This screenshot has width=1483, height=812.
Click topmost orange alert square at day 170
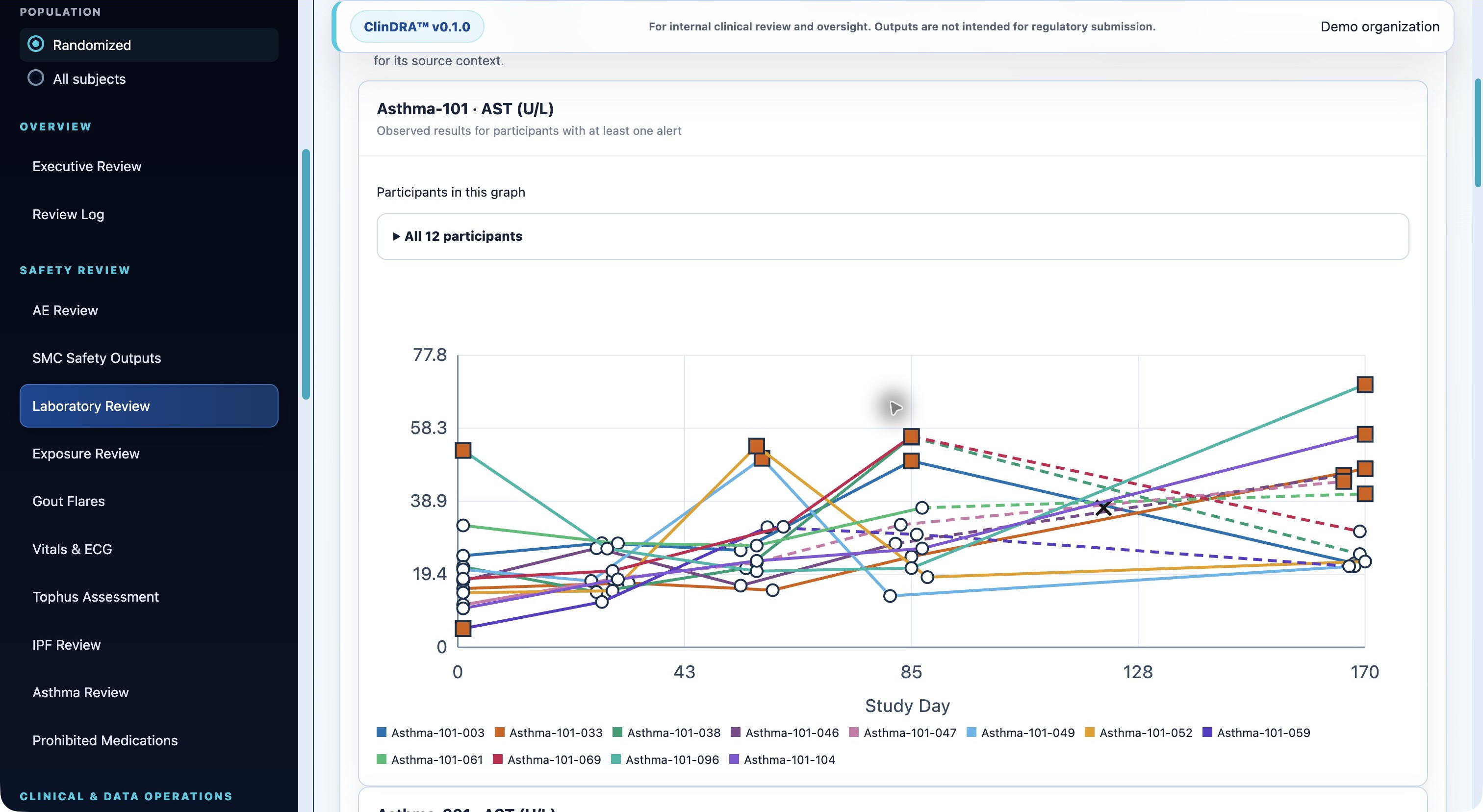[1365, 384]
